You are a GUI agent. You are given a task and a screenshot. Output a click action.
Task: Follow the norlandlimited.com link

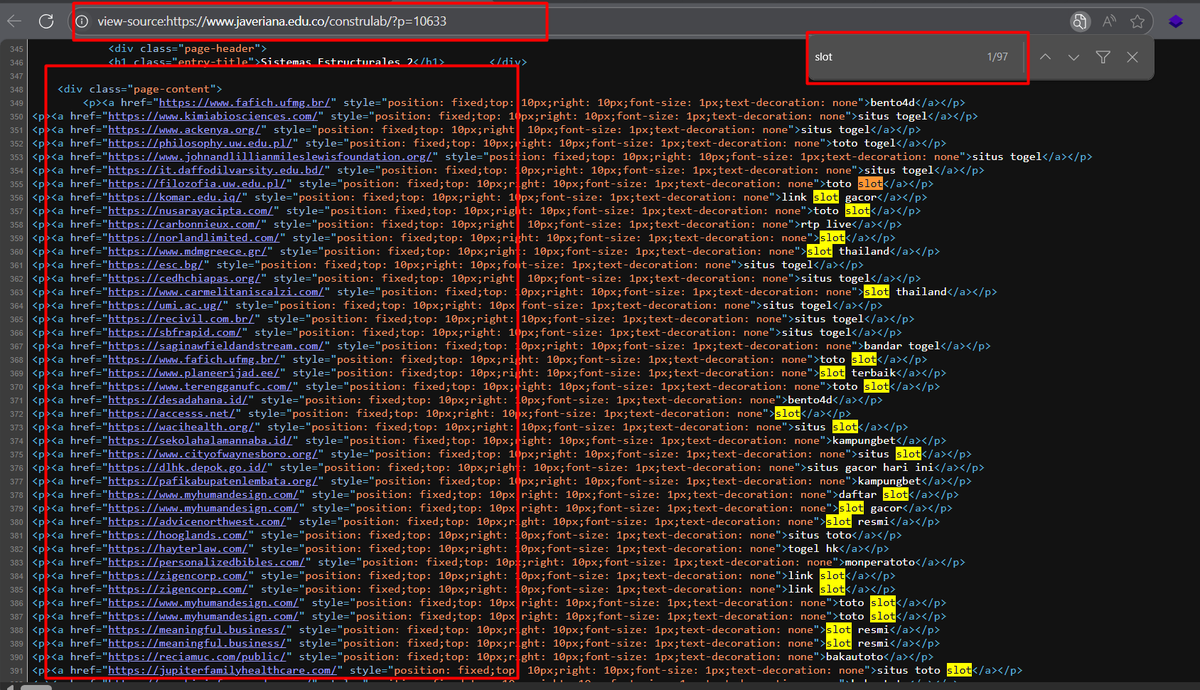pos(195,238)
